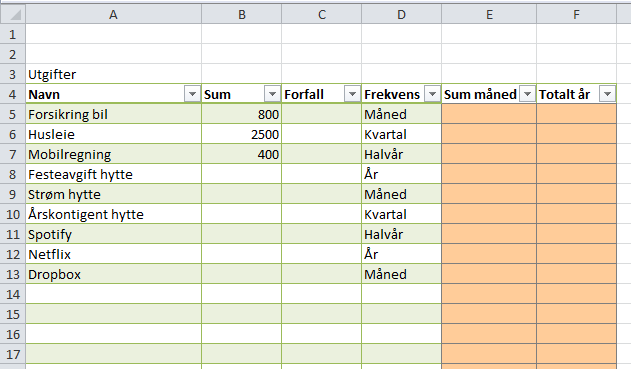Select the Netflix cell

click(113, 254)
